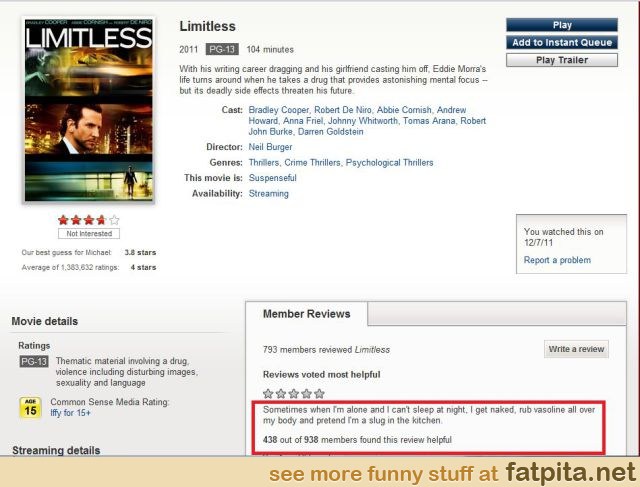The image size is (640, 487).
Task: Click the blue Play button
Action: coord(562,25)
